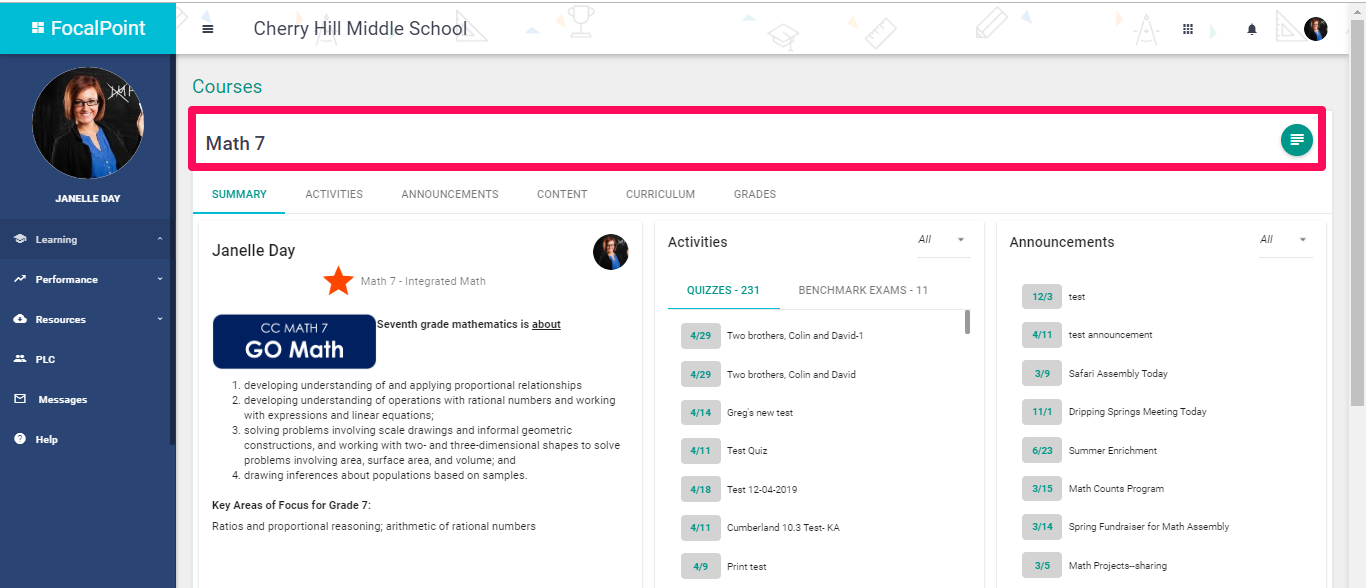Click the Performance trend line icon
Screen dimensions: 1366x588
click(x=20, y=279)
